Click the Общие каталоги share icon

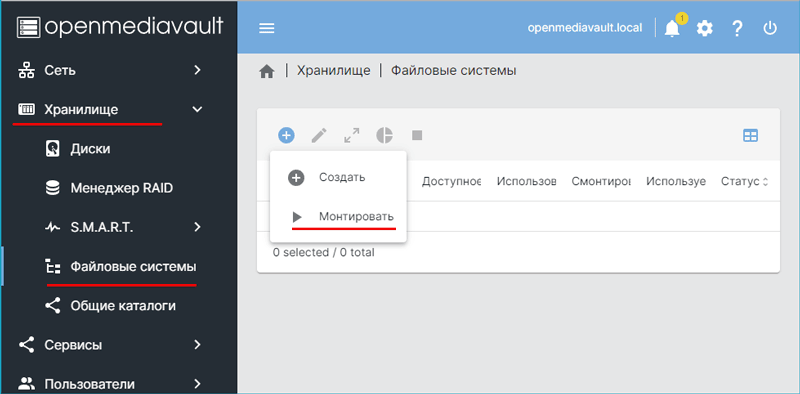coord(52,306)
